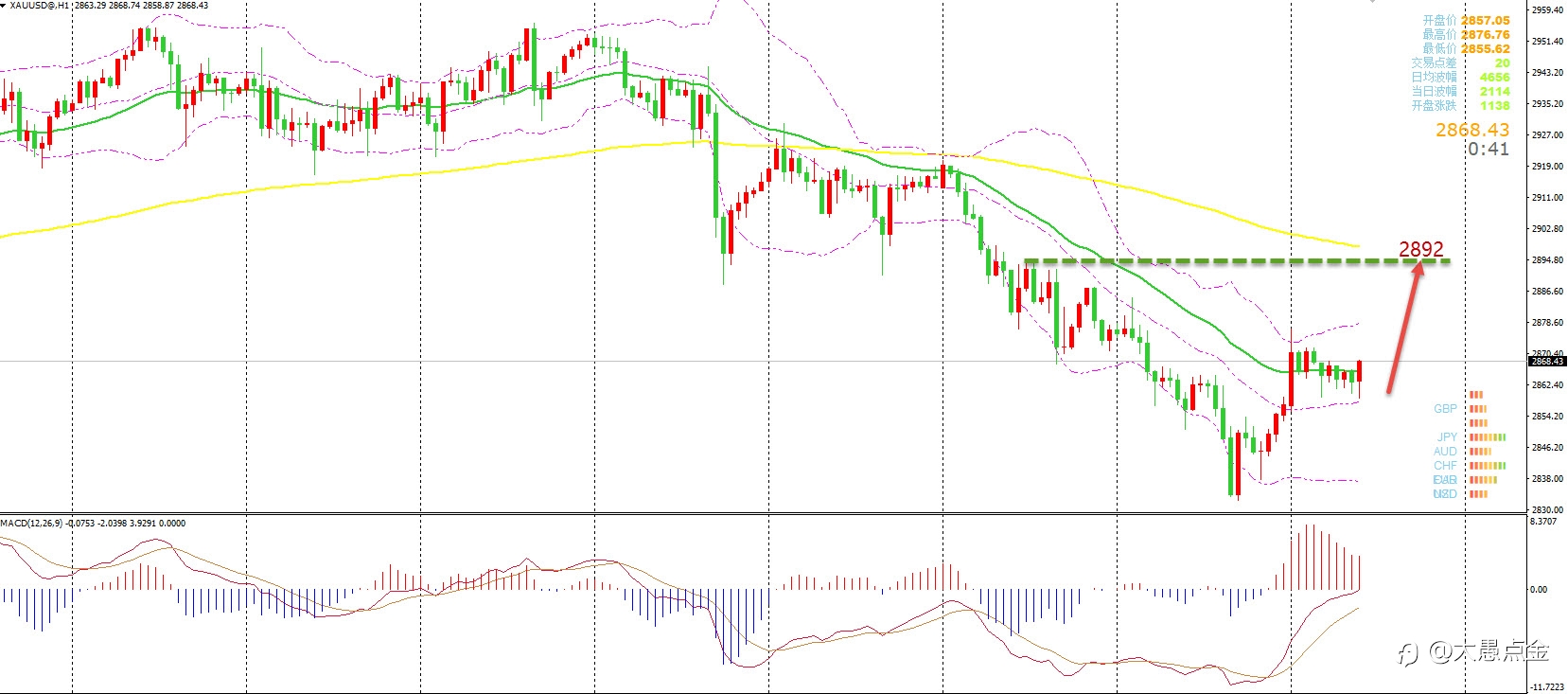Click the JPY strength meter bars
Image resolution: width=1568 pixels, height=694 pixels.
1487,437
